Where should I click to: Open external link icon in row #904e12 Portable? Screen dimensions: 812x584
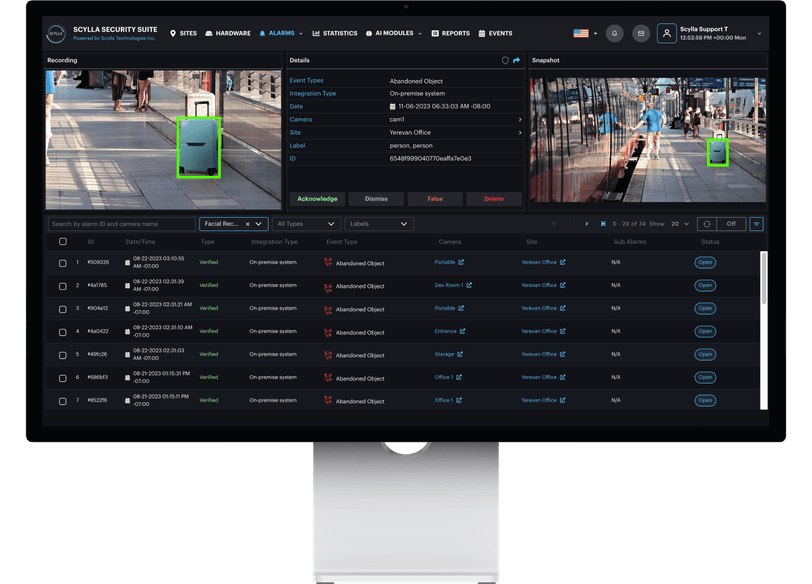(x=461, y=308)
